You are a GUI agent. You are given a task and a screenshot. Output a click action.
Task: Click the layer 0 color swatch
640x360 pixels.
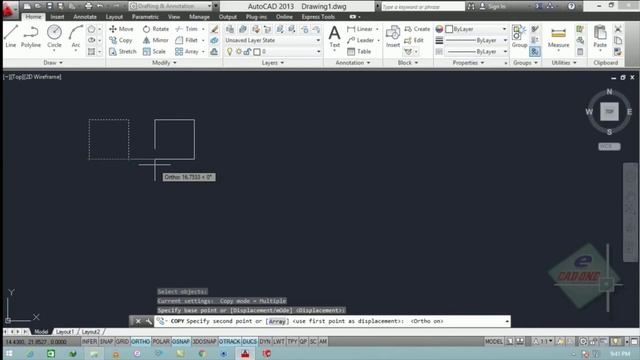coord(257,52)
